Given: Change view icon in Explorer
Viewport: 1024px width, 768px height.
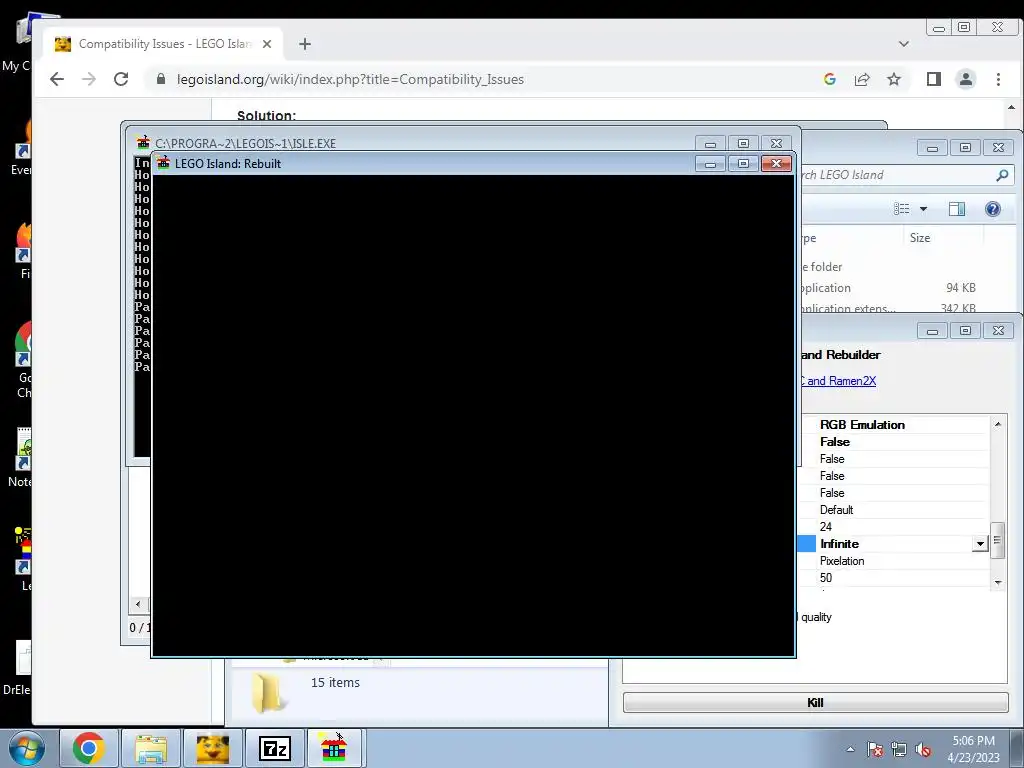Looking at the screenshot, I should click(x=902, y=209).
